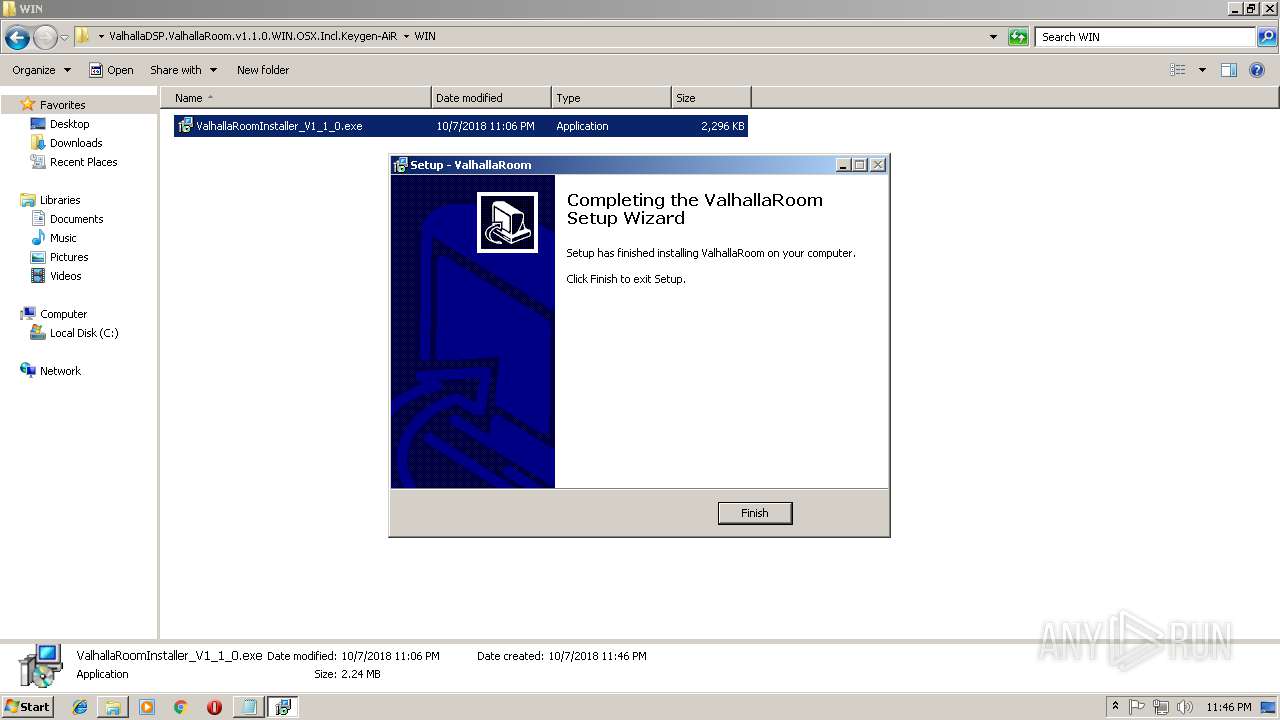Click the installer image in the Setup wizard
Image resolution: width=1280 pixels, height=720 pixels.
[507, 222]
